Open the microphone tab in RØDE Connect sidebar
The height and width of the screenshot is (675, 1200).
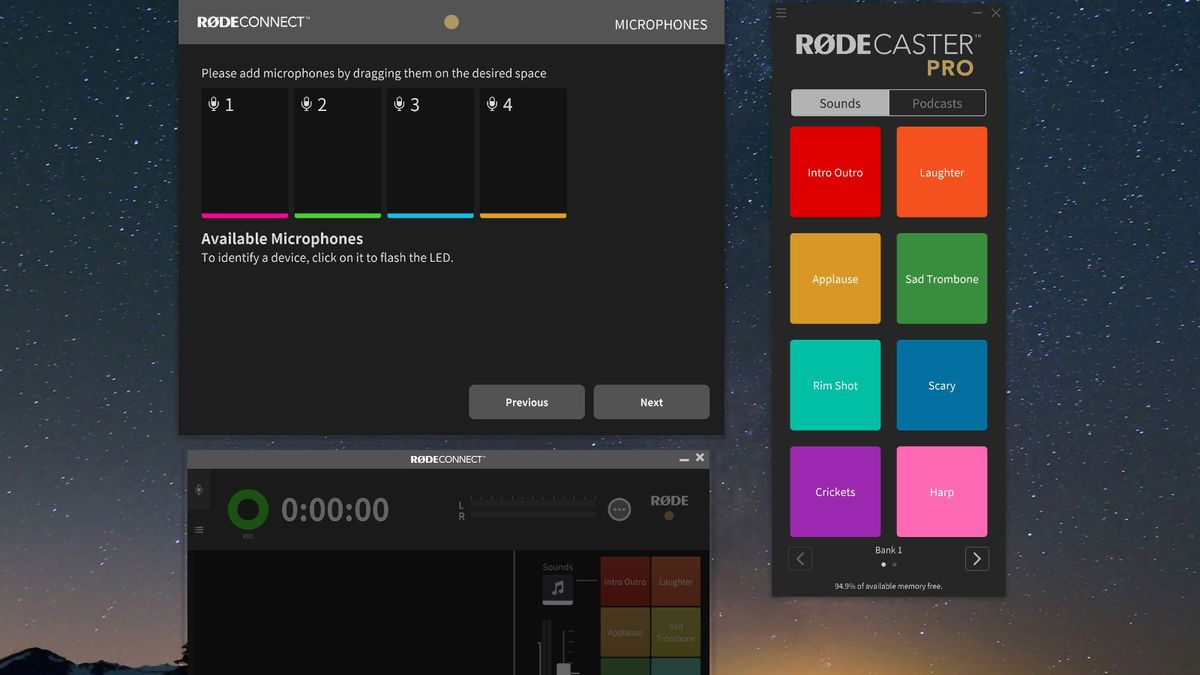(x=199, y=489)
